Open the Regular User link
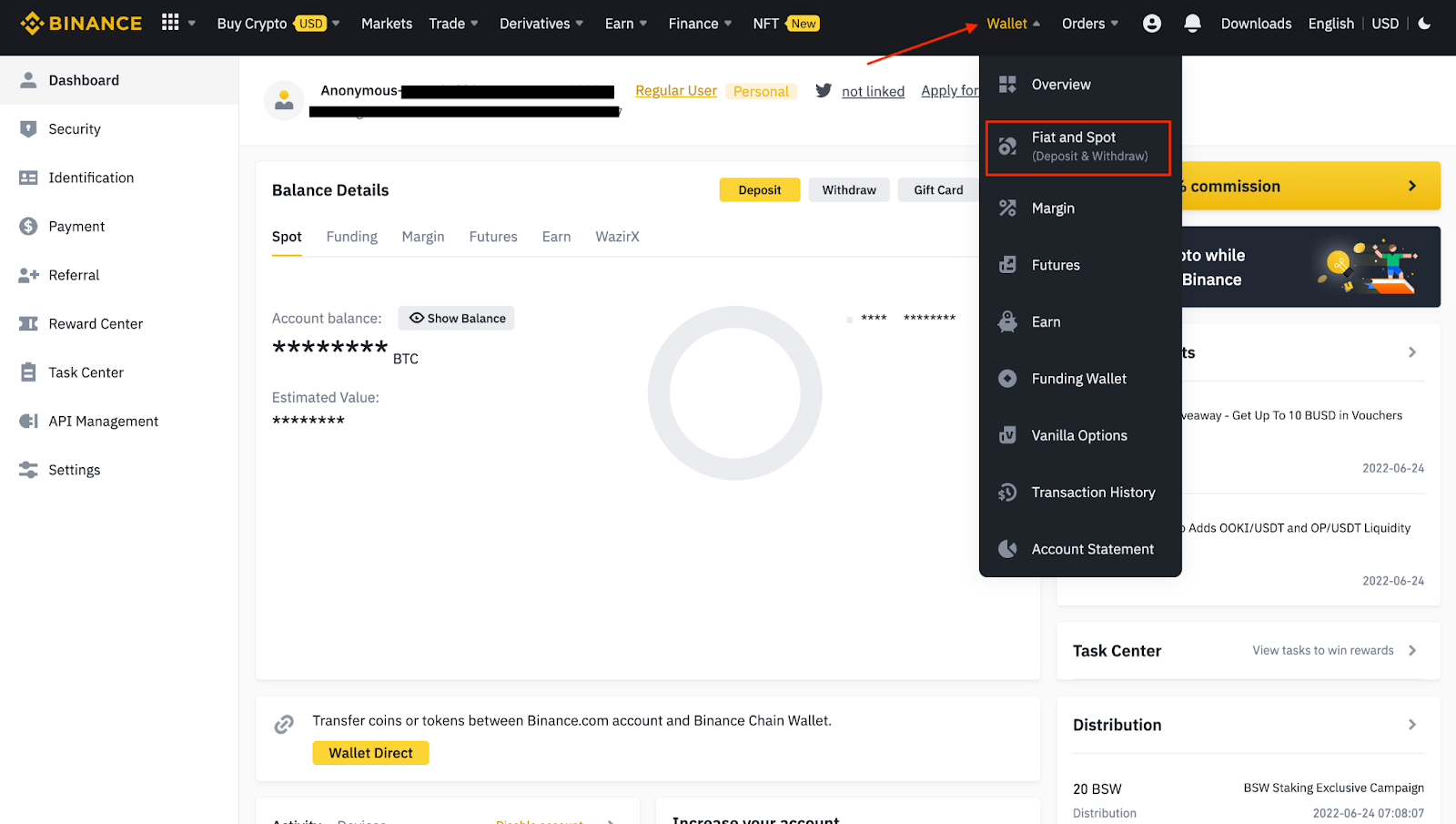Image resolution: width=1456 pixels, height=824 pixels. tap(676, 91)
